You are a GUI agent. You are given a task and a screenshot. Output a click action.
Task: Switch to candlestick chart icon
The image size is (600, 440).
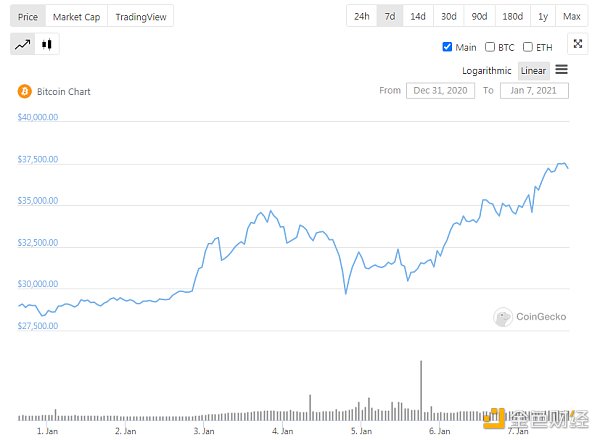[x=47, y=45]
